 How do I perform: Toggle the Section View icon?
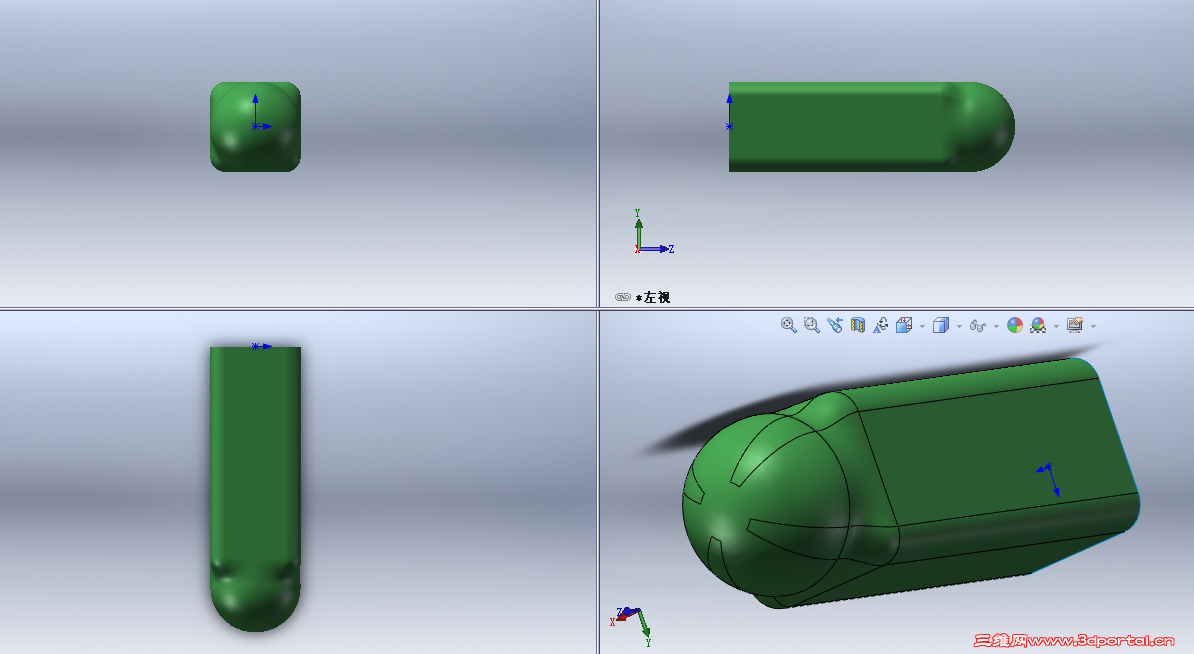pos(857,325)
